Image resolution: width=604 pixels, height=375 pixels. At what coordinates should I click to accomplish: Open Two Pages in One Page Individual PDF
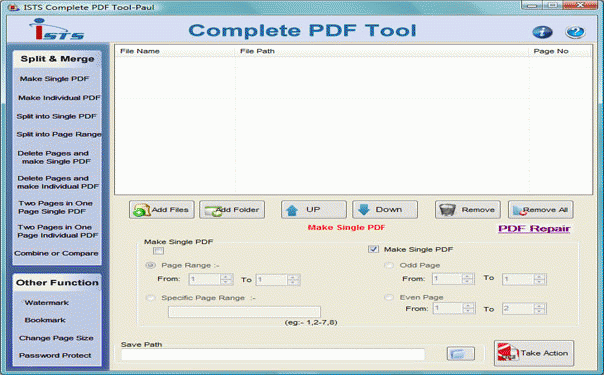pos(58,231)
